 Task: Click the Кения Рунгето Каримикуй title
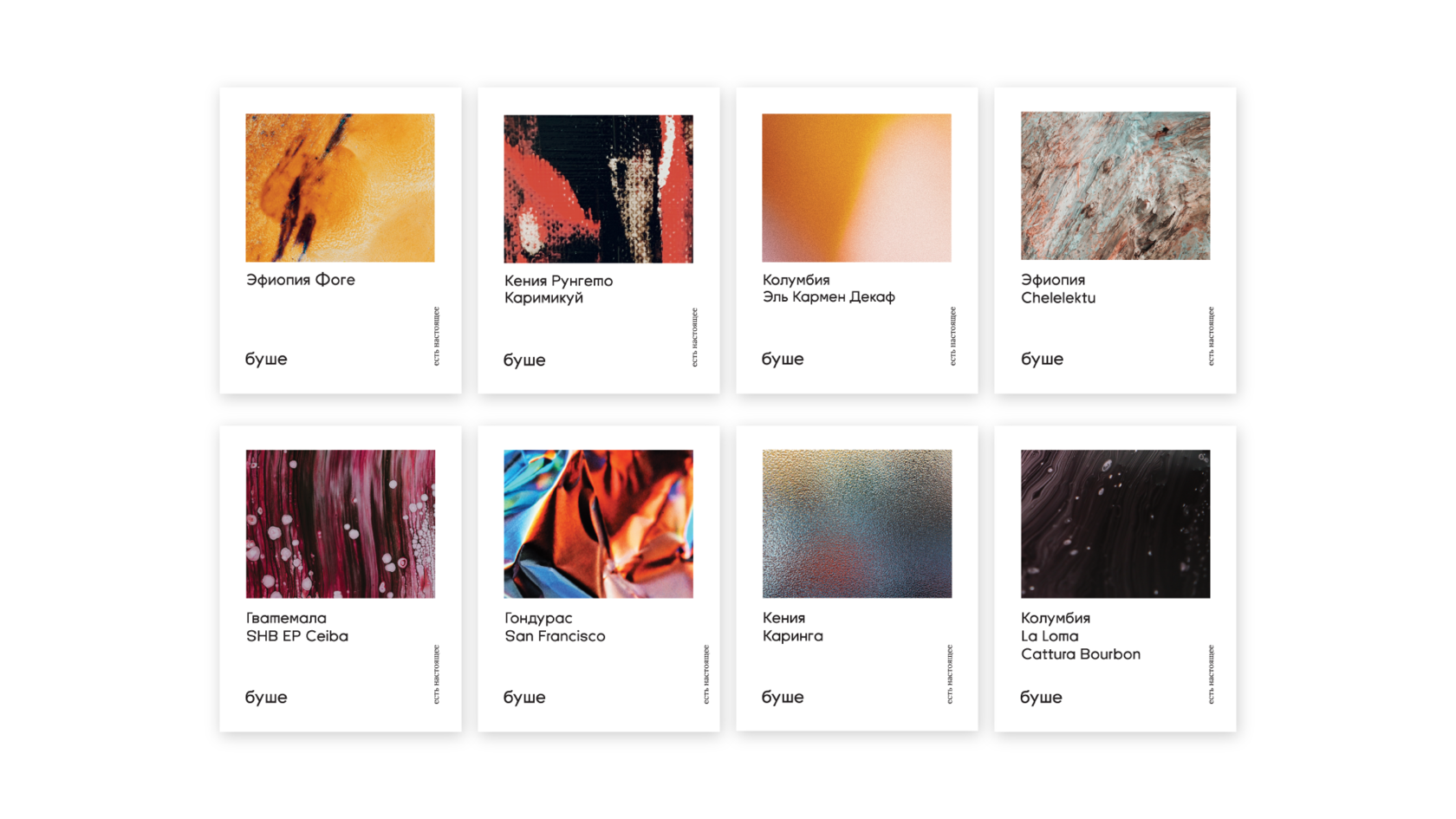click(558, 289)
